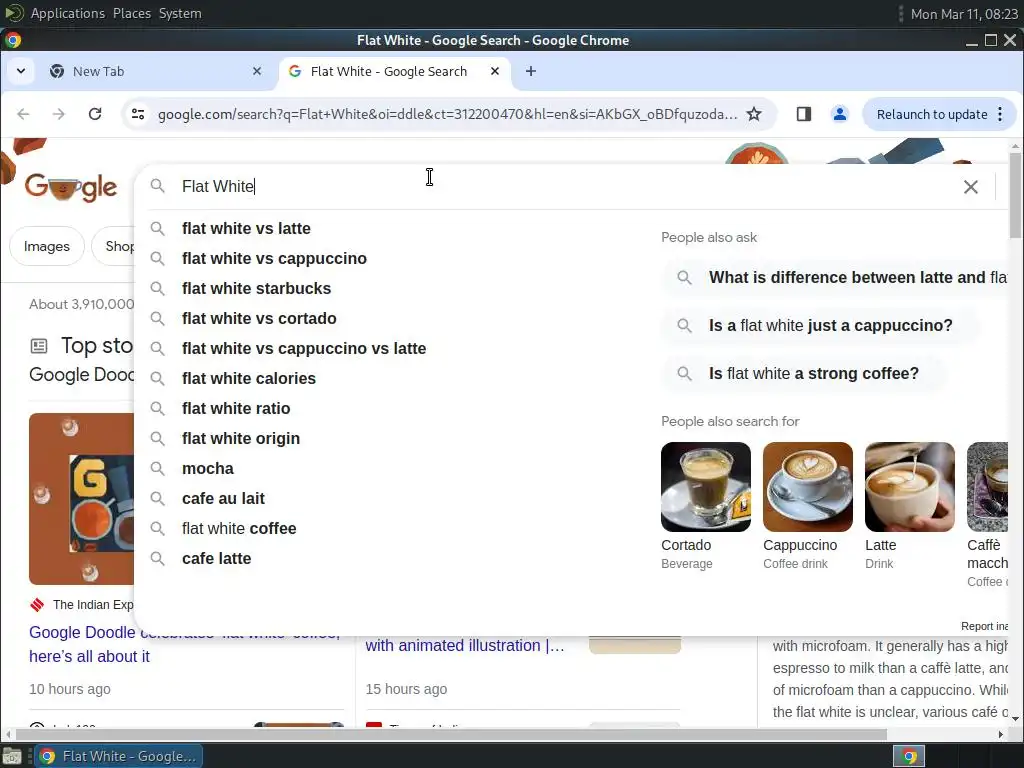This screenshot has height=768, width=1024.
Task: Switch to the New Tab tab
Action: [x=156, y=71]
